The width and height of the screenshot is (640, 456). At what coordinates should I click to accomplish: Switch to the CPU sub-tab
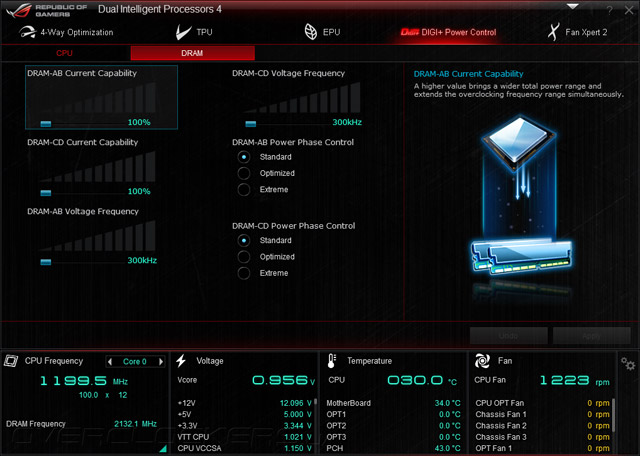pos(64,53)
